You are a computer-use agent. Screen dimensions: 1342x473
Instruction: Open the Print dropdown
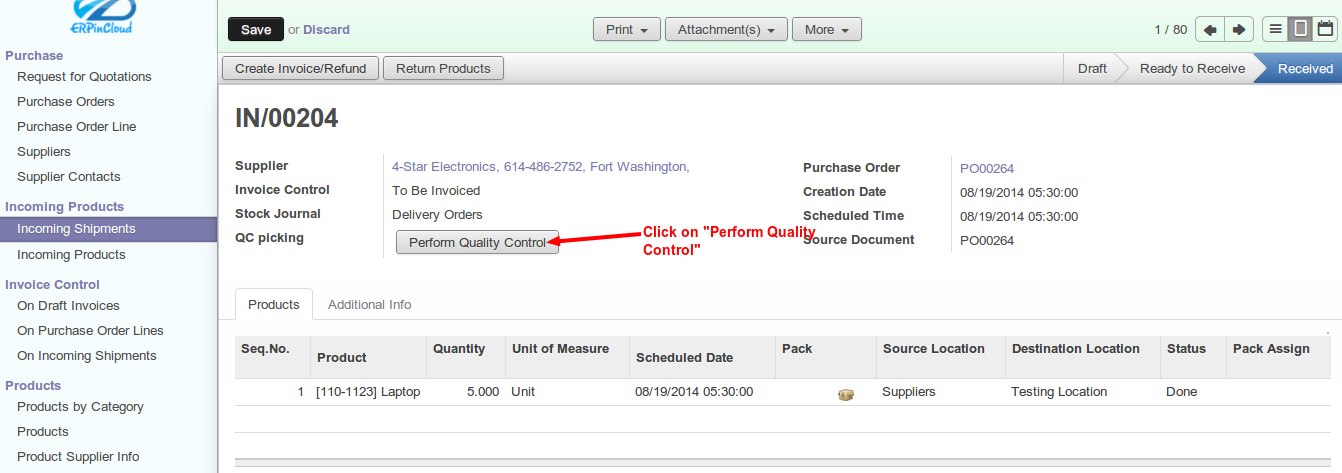(x=627, y=29)
